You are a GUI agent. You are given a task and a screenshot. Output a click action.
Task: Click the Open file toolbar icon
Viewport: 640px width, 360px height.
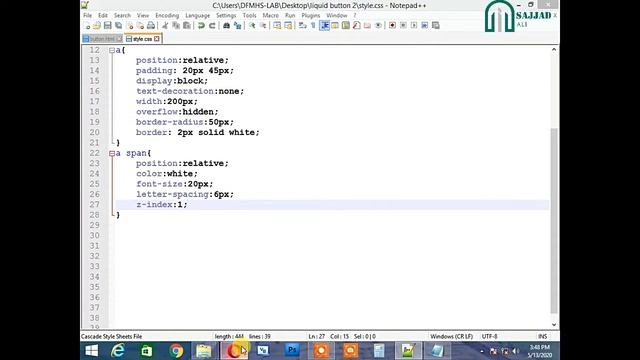tap(97, 25)
